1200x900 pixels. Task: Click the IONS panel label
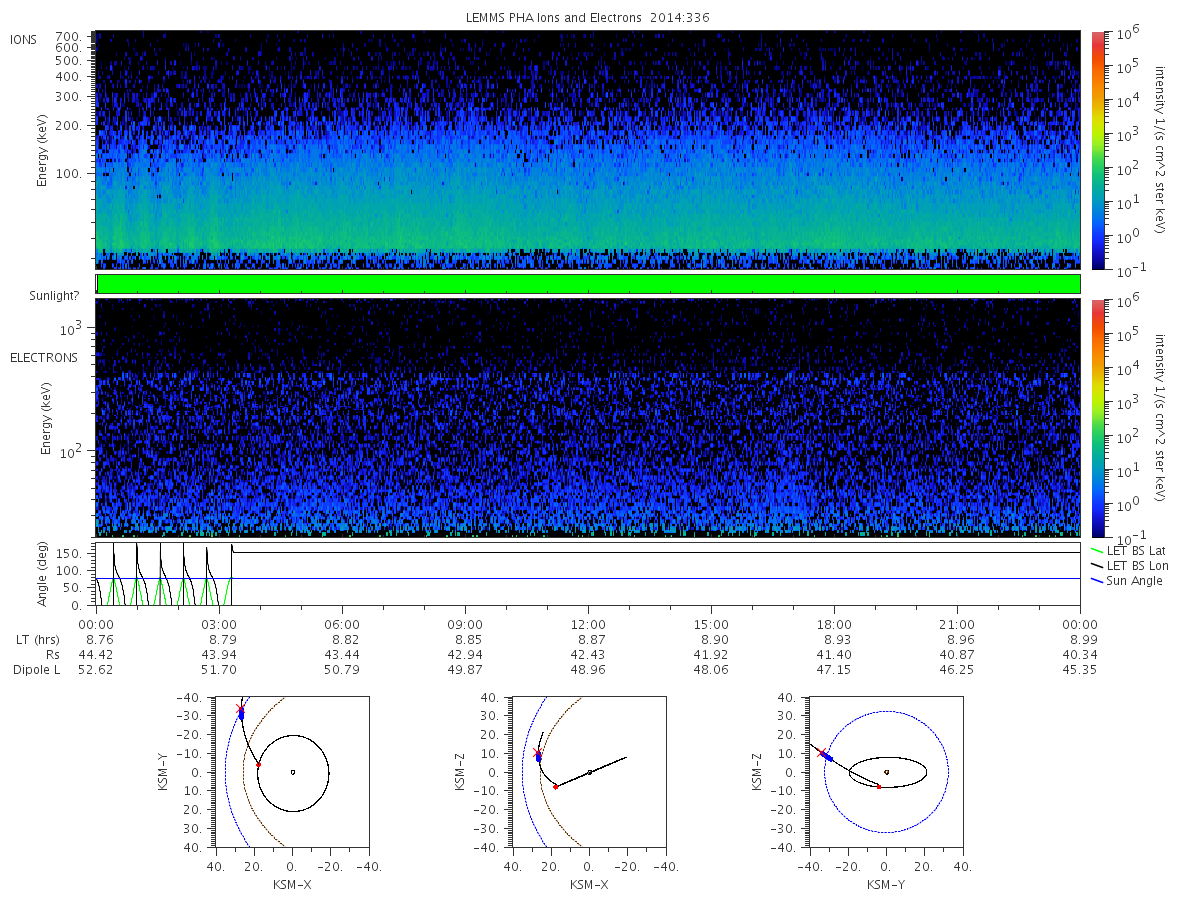[25, 39]
